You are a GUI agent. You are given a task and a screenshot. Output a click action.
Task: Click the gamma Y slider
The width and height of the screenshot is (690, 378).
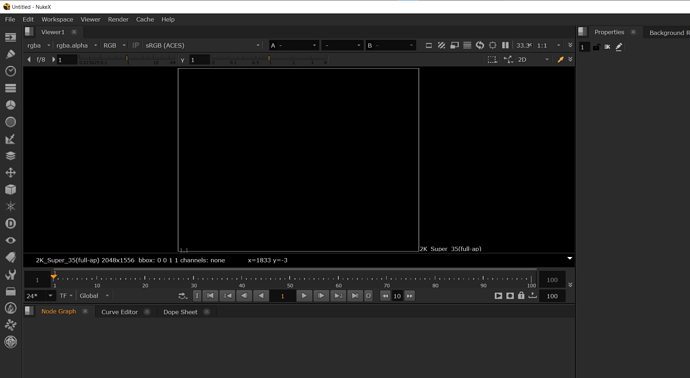[x=269, y=59]
